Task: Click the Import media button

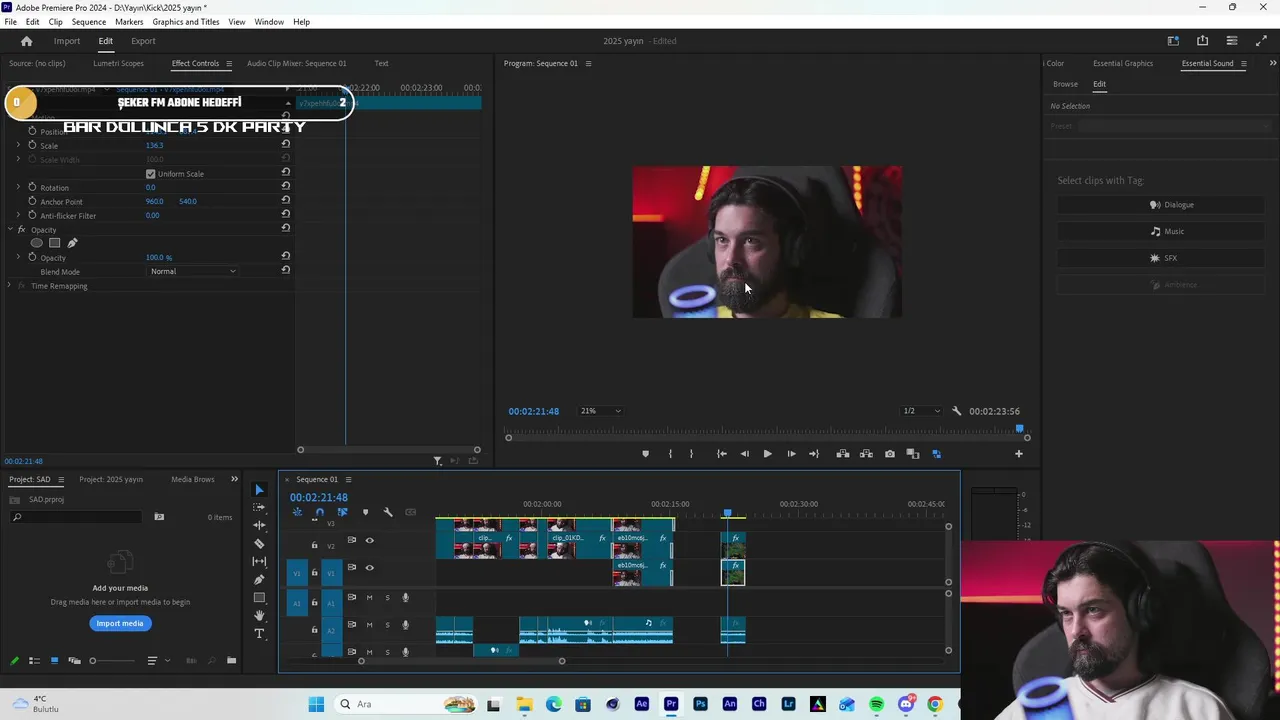Action: [120, 623]
